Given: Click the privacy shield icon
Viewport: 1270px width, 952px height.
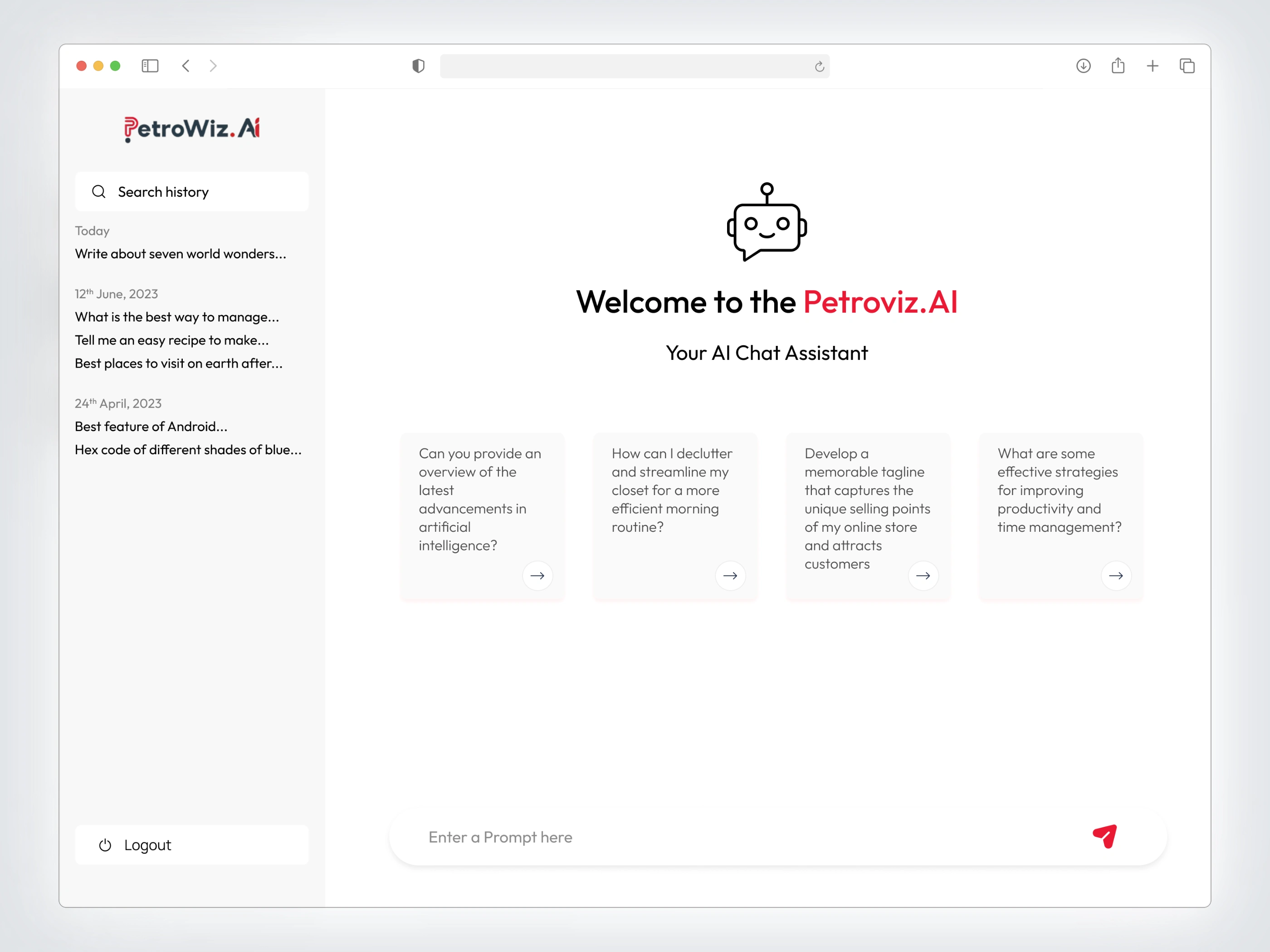Looking at the screenshot, I should coord(419,66).
